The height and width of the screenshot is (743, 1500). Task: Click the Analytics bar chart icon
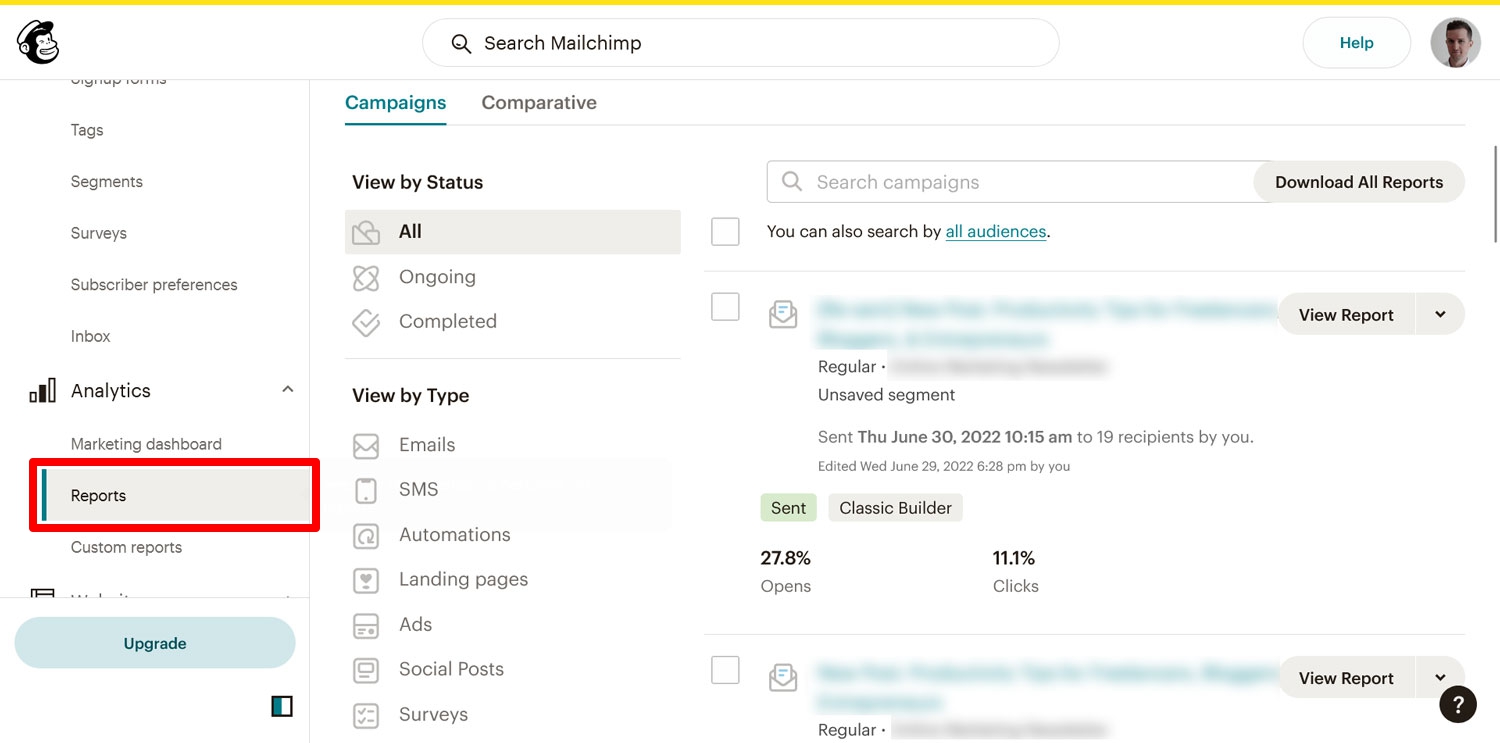pyautogui.click(x=42, y=391)
